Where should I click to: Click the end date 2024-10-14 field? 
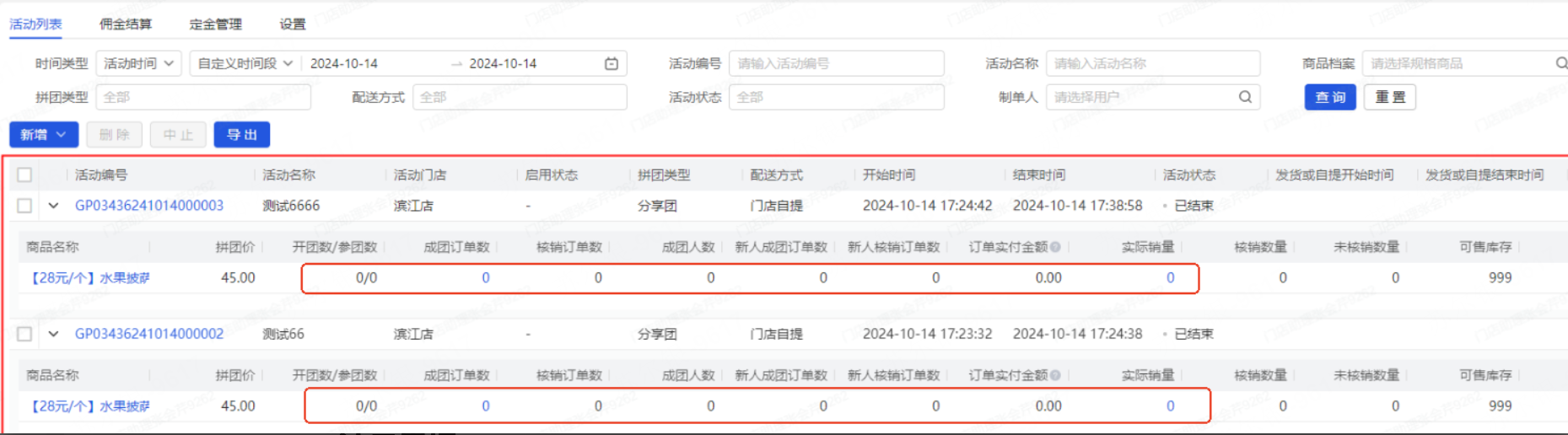pyautogui.click(x=503, y=63)
